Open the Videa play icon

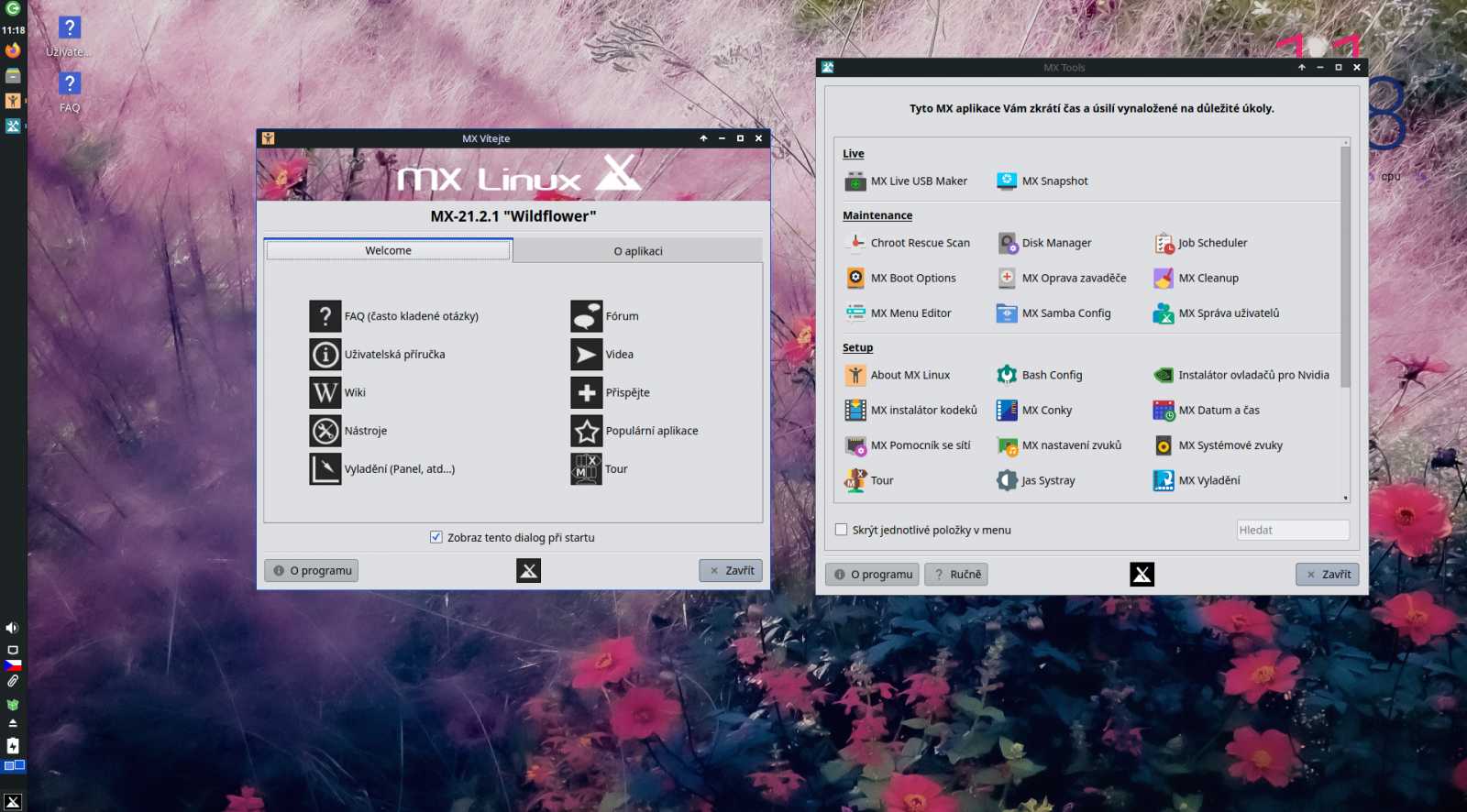pyautogui.click(x=586, y=355)
